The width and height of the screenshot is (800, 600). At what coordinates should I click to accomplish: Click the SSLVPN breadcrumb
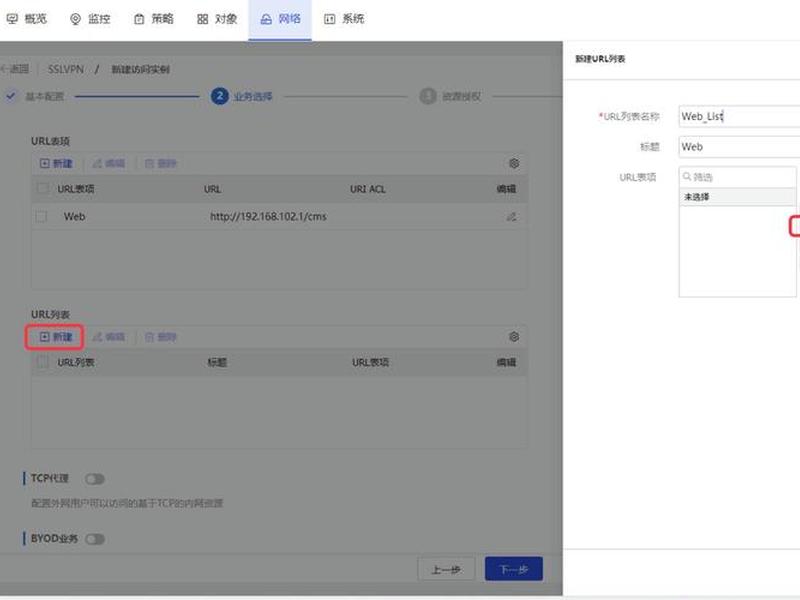click(x=66, y=69)
